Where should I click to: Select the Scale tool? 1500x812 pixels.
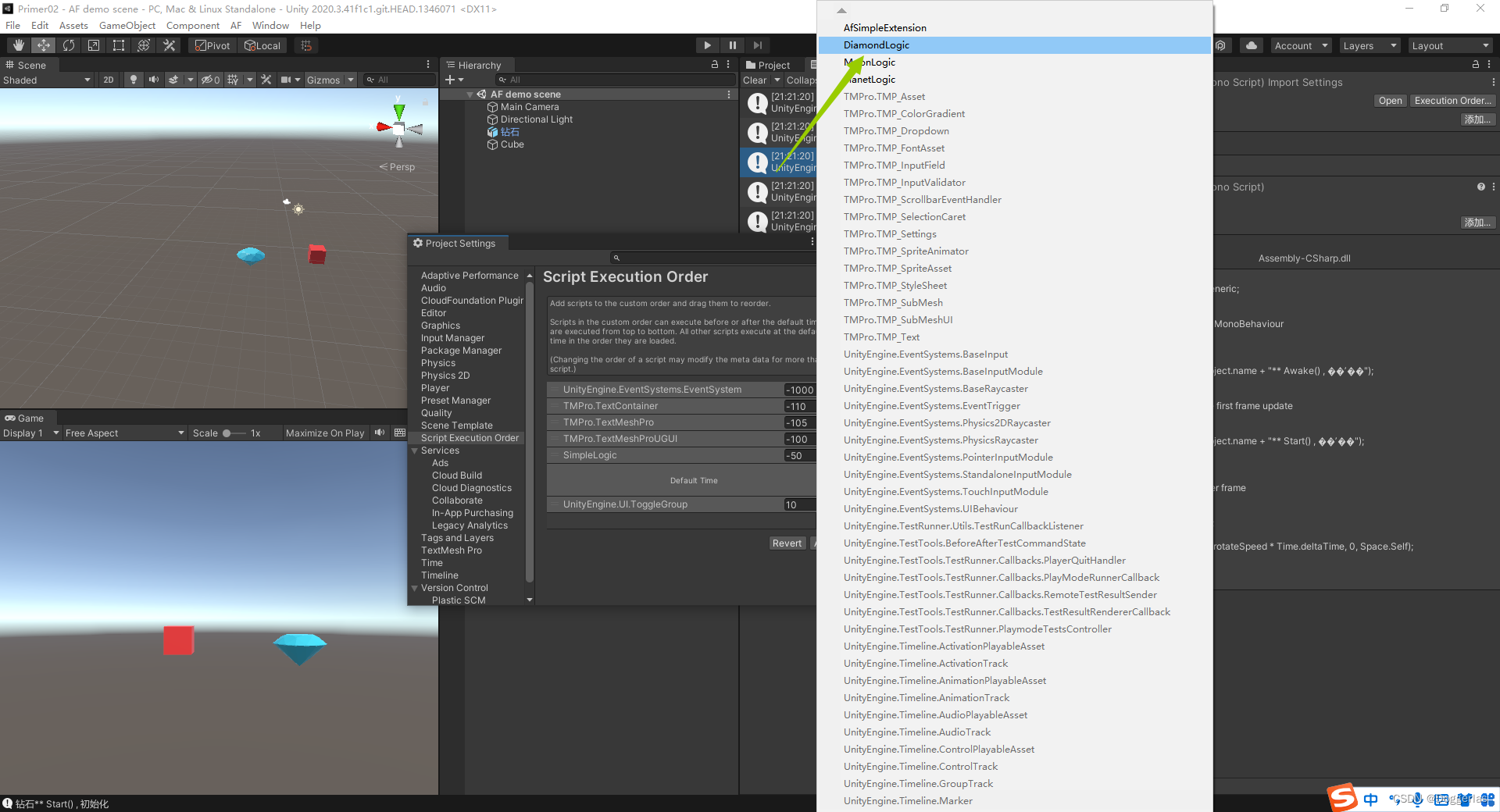pos(94,45)
